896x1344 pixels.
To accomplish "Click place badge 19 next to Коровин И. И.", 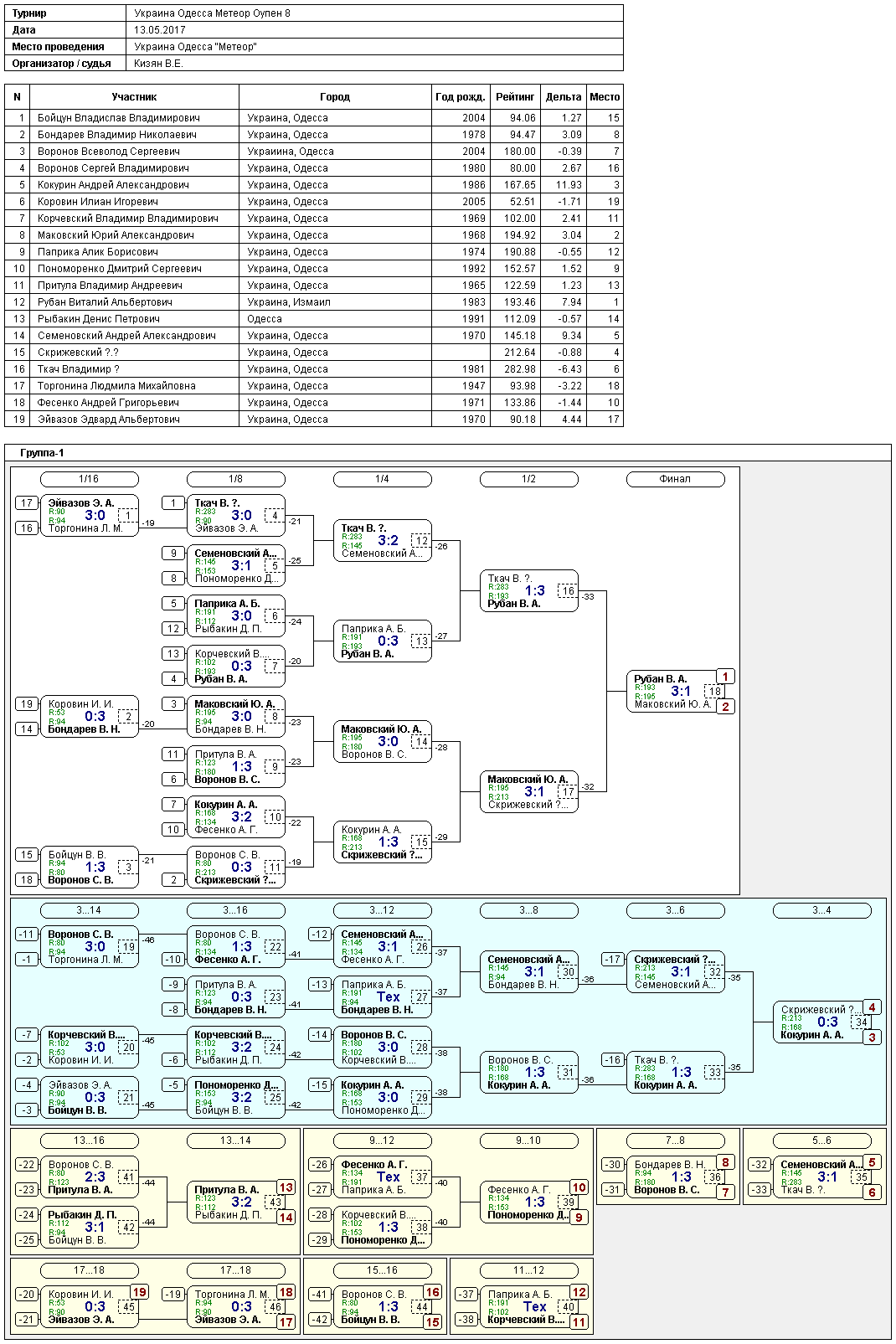I will click(139, 1292).
